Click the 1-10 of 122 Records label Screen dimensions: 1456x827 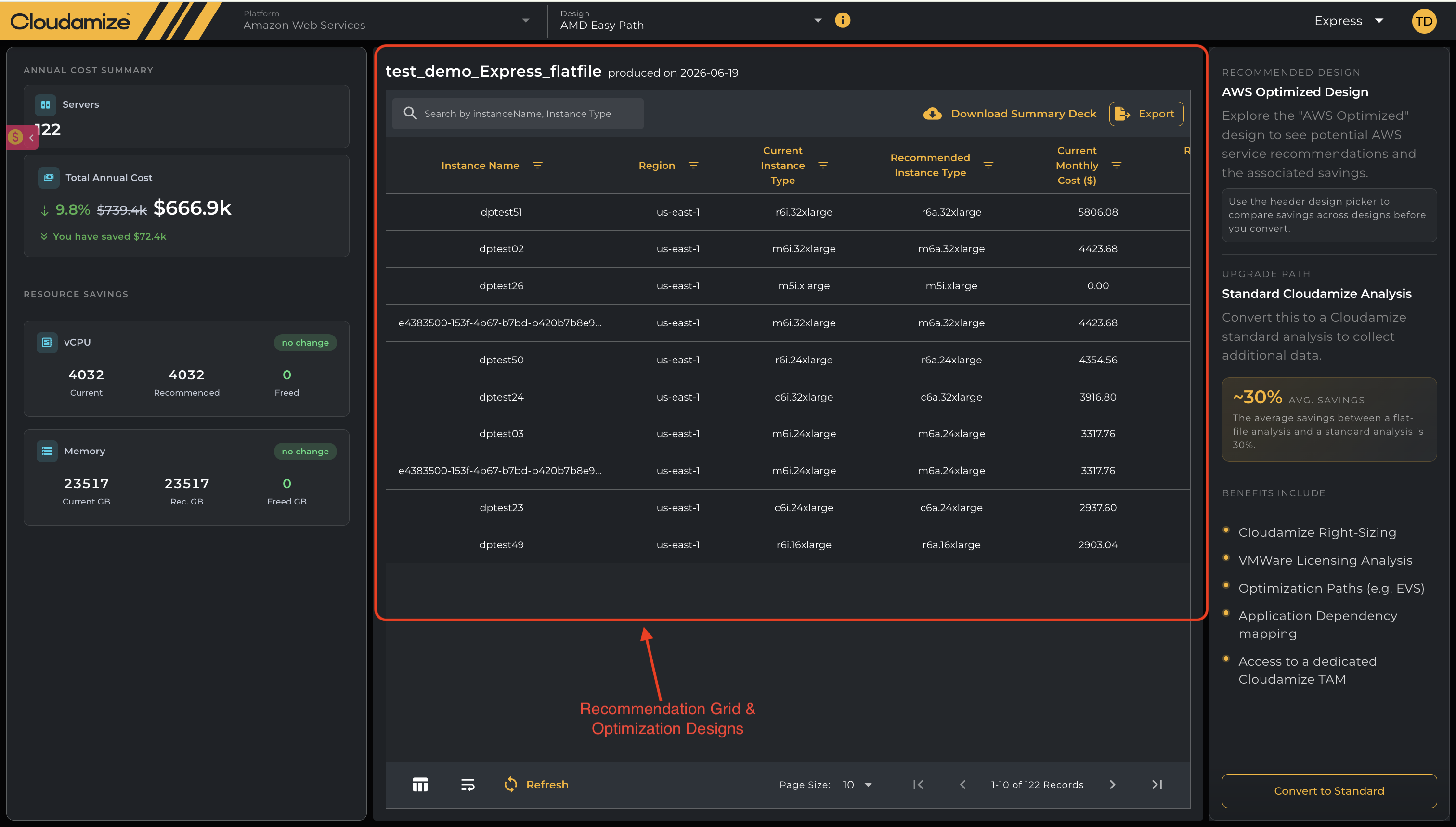[1037, 785]
